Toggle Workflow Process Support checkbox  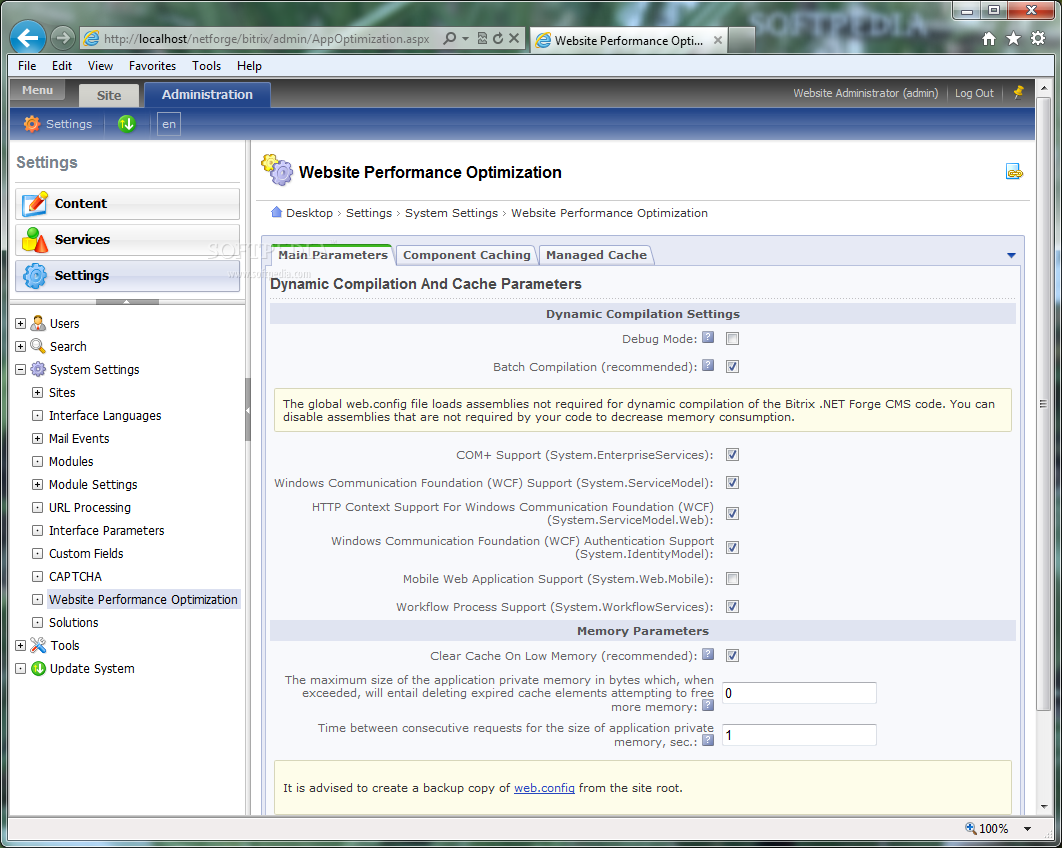(x=732, y=606)
